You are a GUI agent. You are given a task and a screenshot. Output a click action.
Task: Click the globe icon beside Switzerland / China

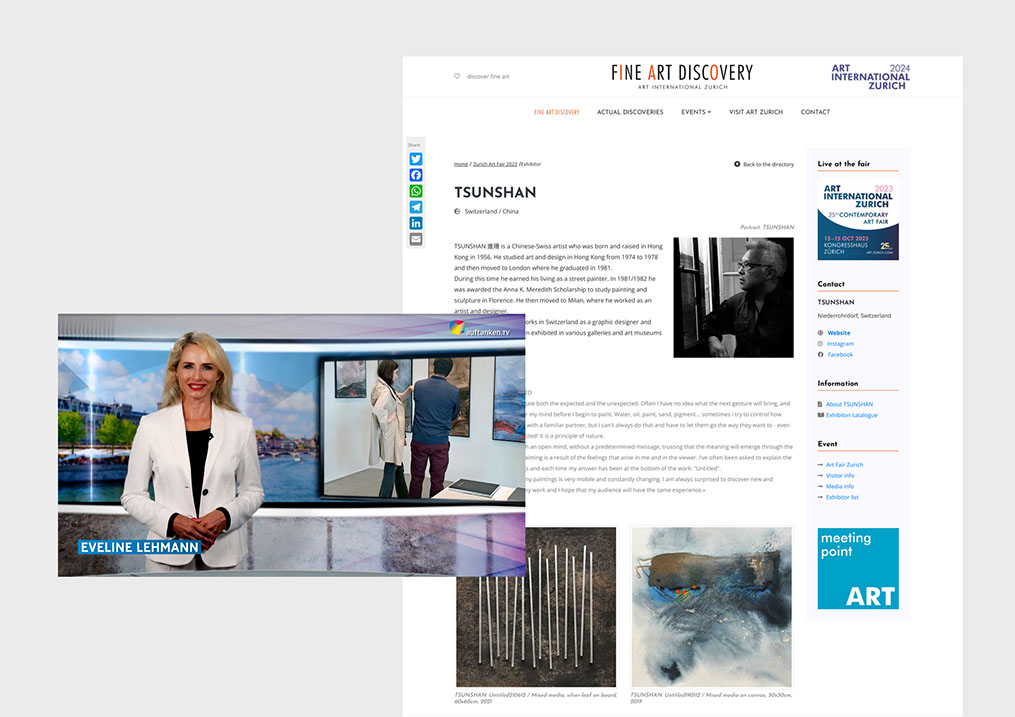coord(457,212)
